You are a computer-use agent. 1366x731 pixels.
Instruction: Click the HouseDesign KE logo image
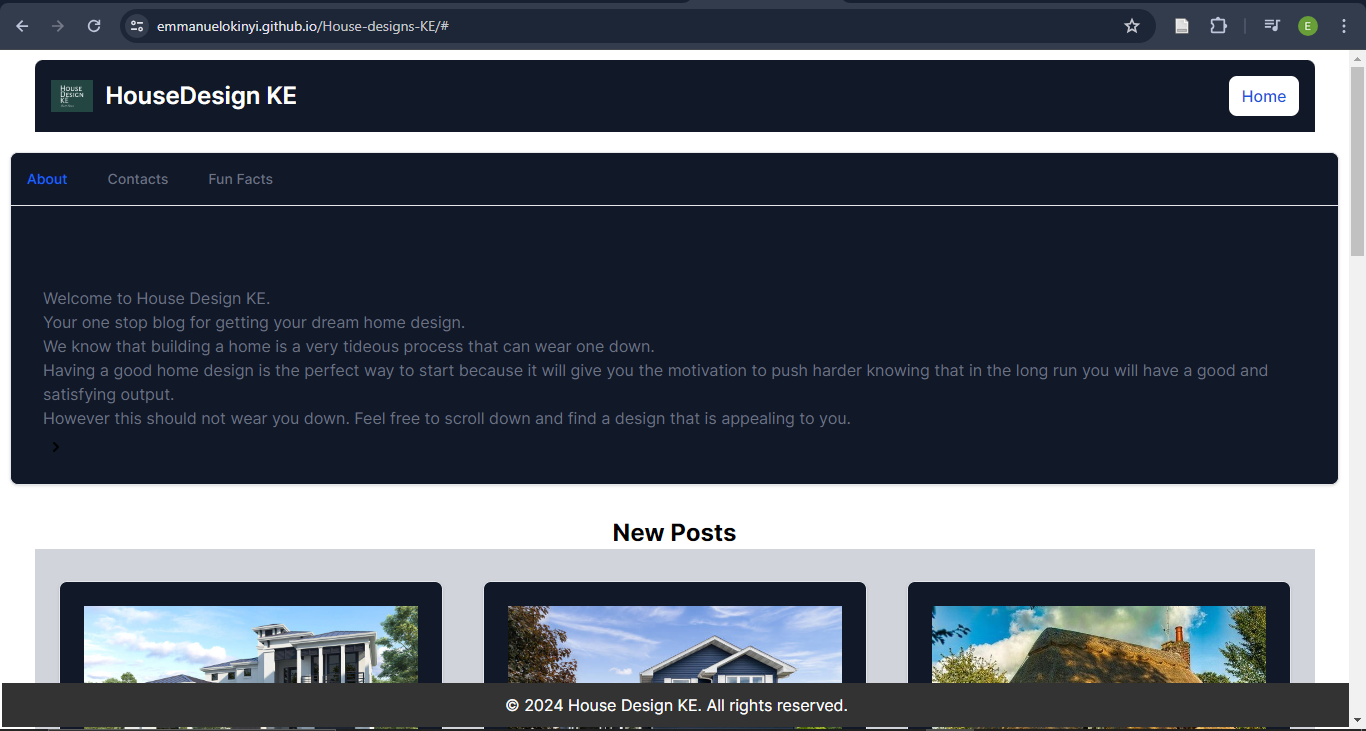pyautogui.click(x=72, y=96)
